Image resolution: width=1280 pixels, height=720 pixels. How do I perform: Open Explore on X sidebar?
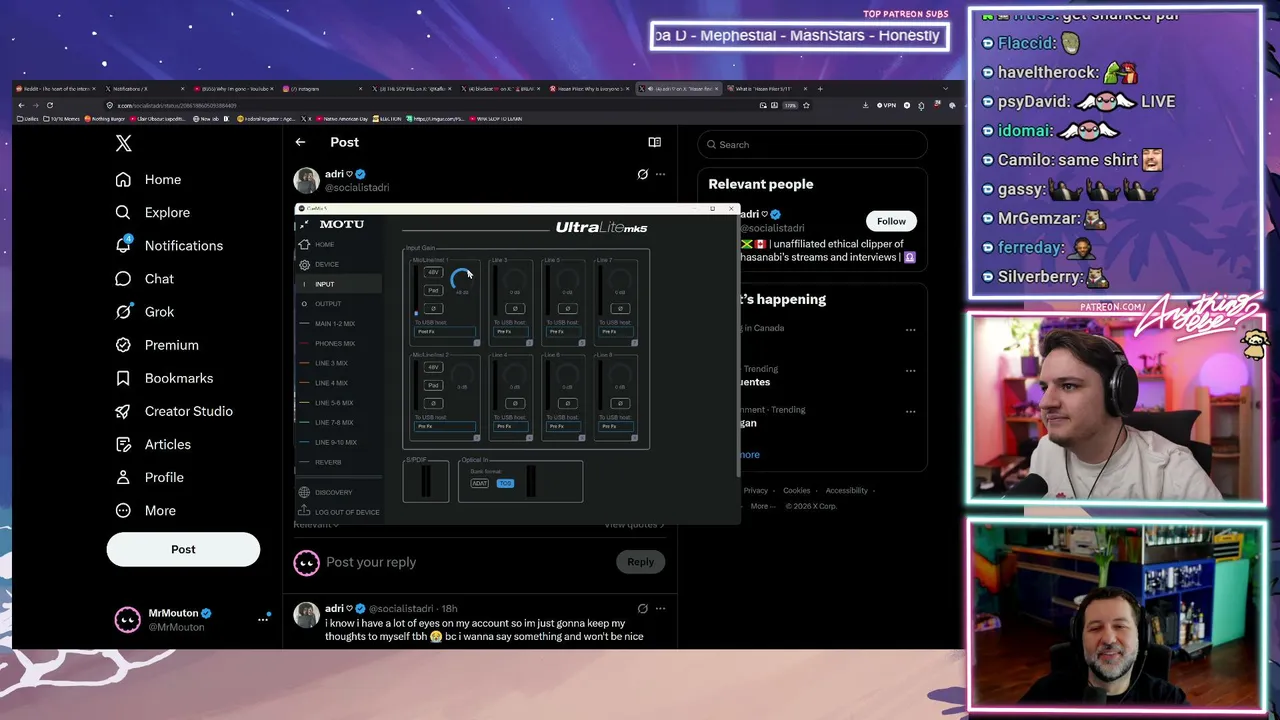tap(153, 213)
